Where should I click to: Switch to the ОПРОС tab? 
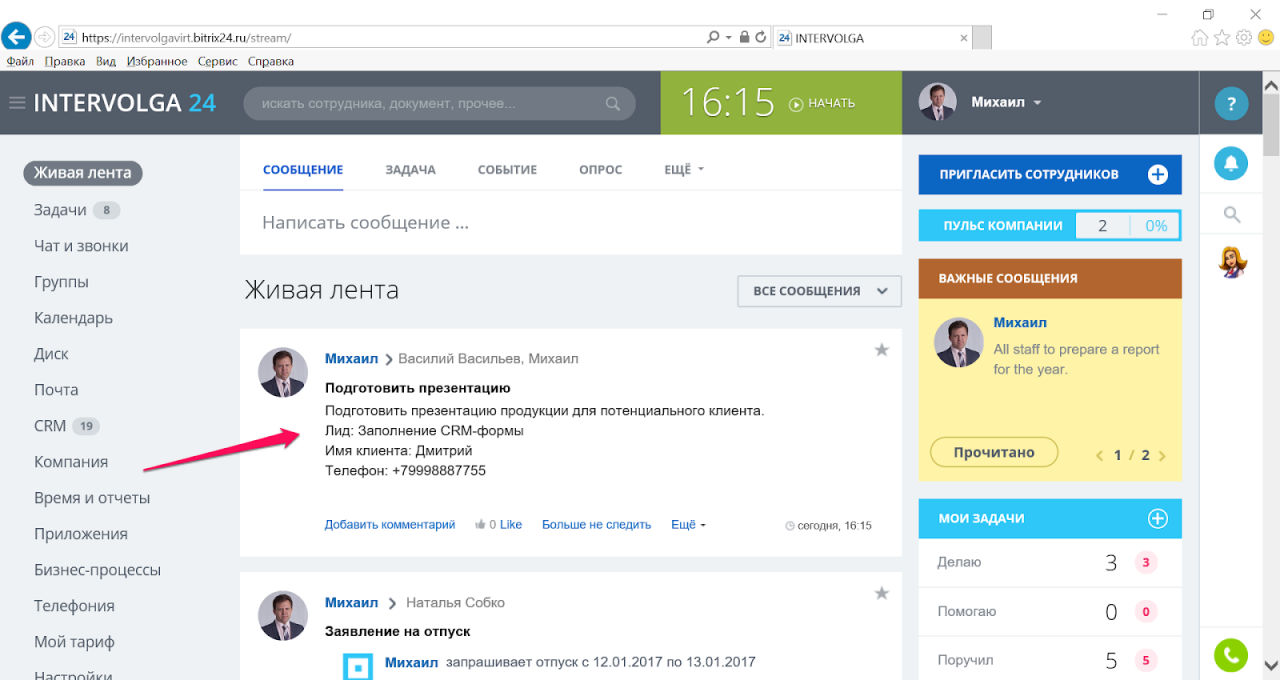tap(600, 169)
